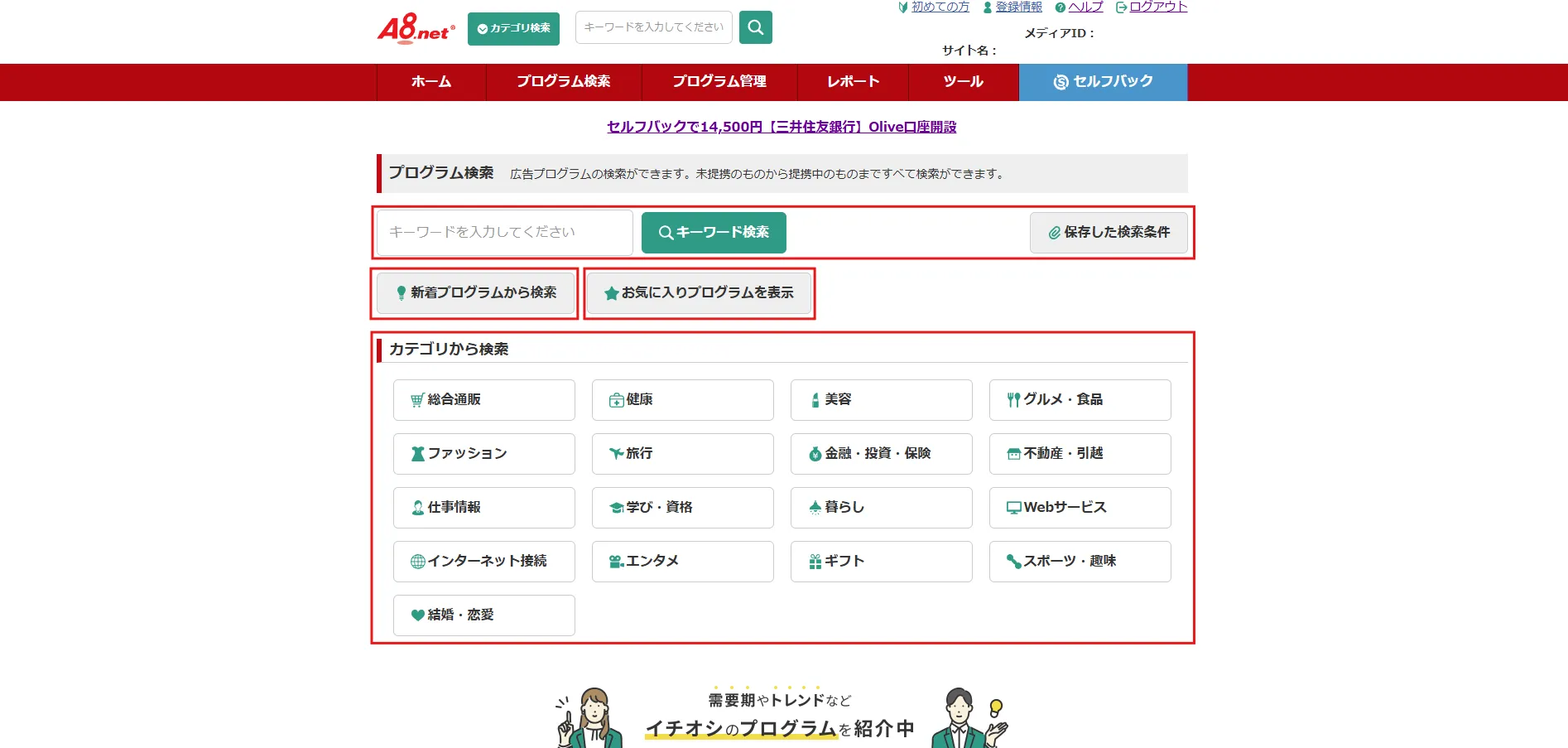The image size is (1568, 748).
Task: Click 新着プログラムから検索 button
Action: coord(476,293)
